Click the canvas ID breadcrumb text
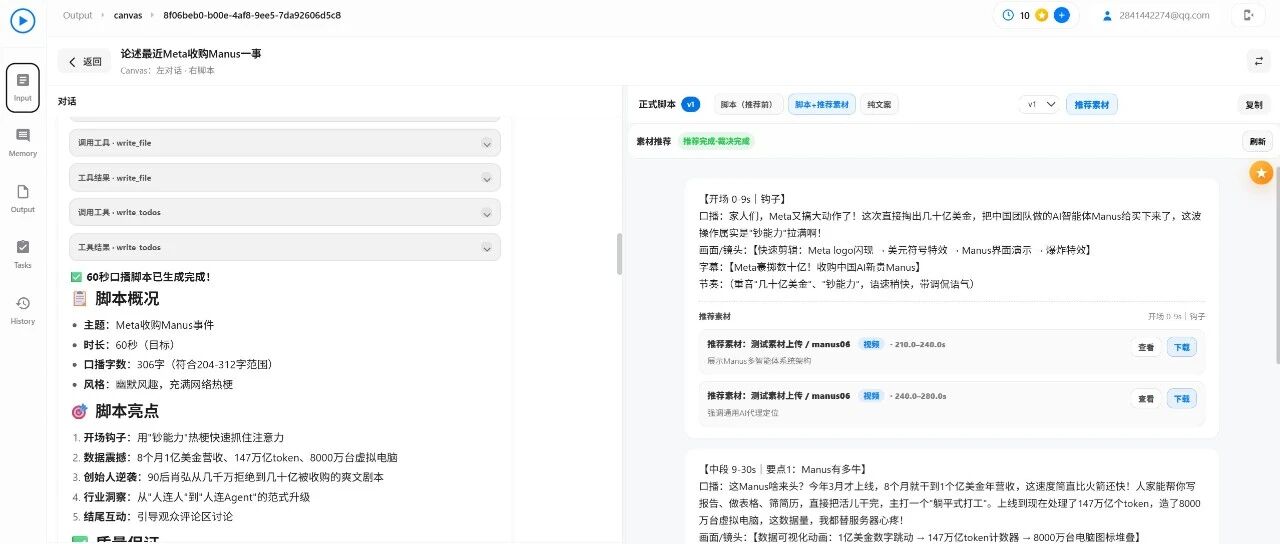Image resolution: width=1280 pixels, height=544 pixels. (252, 15)
